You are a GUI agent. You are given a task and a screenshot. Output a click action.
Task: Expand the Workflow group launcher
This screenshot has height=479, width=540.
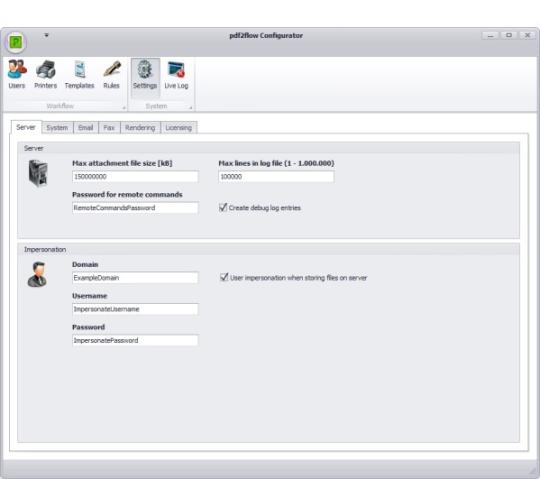click(124, 108)
